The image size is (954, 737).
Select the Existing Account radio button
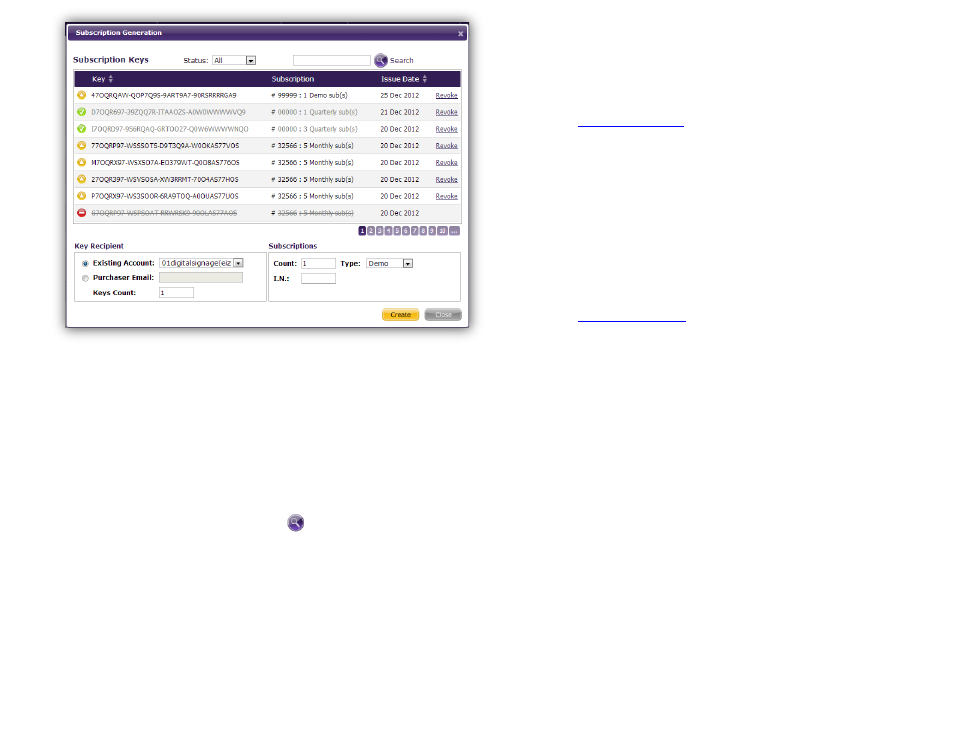click(x=85, y=264)
